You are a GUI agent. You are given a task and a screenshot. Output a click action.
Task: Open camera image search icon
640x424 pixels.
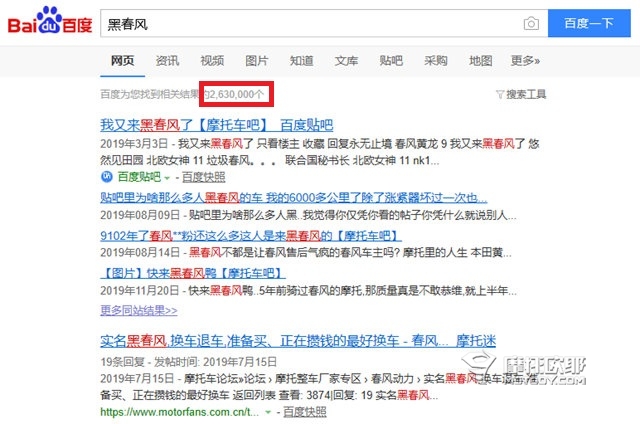[x=531, y=24]
